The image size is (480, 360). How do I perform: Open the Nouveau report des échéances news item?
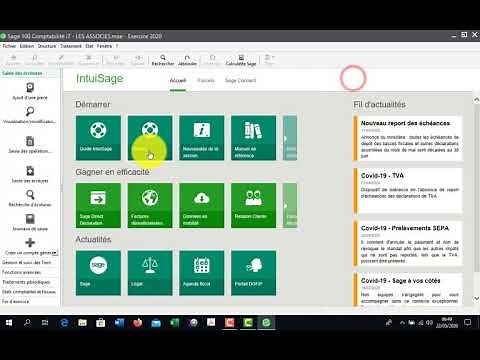click(x=408, y=139)
